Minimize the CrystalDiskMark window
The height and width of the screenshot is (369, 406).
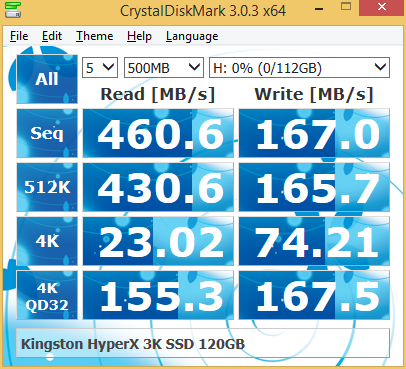coord(319,8)
